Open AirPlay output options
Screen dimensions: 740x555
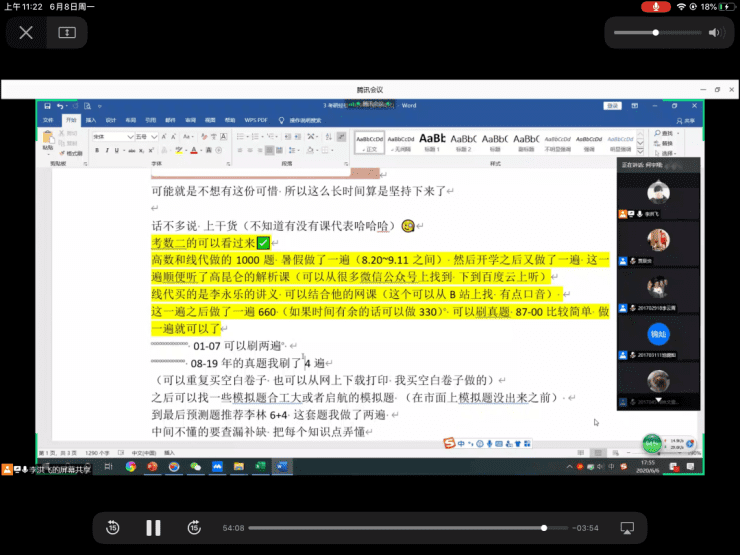[628, 527]
